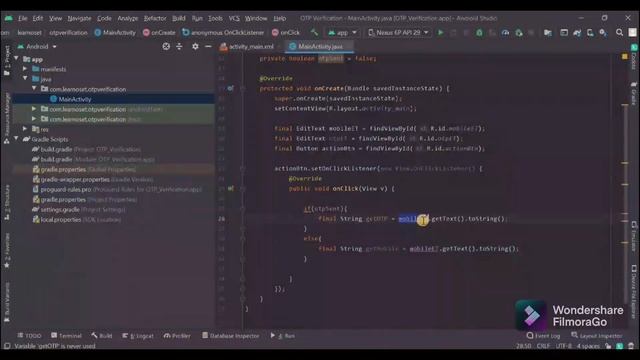Open the Terminal tool window
Image resolution: width=640 pixels, height=360 pixels.
[x=67, y=336]
